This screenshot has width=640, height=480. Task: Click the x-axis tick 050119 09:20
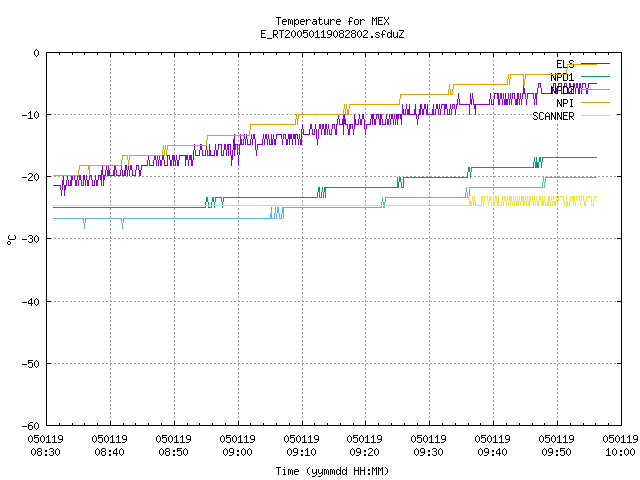tap(364, 446)
